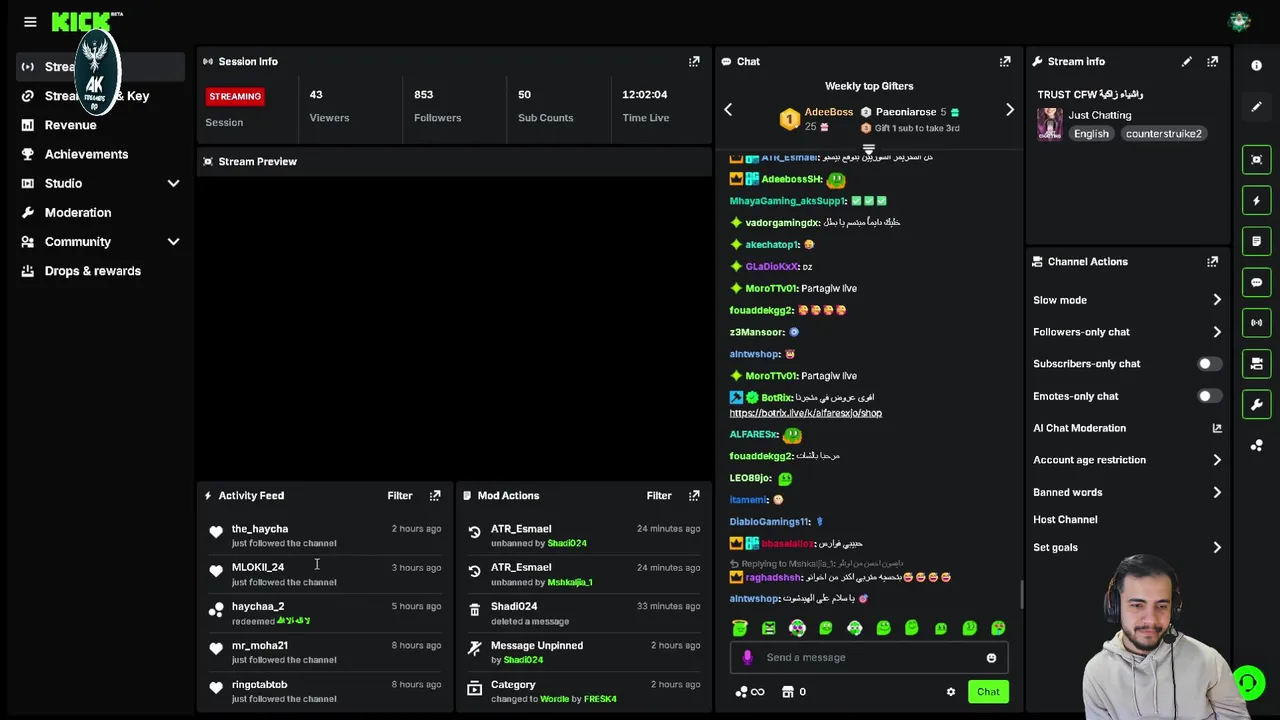
Task: Click username vadorgamingdx in chat
Action: coord(781,223)
